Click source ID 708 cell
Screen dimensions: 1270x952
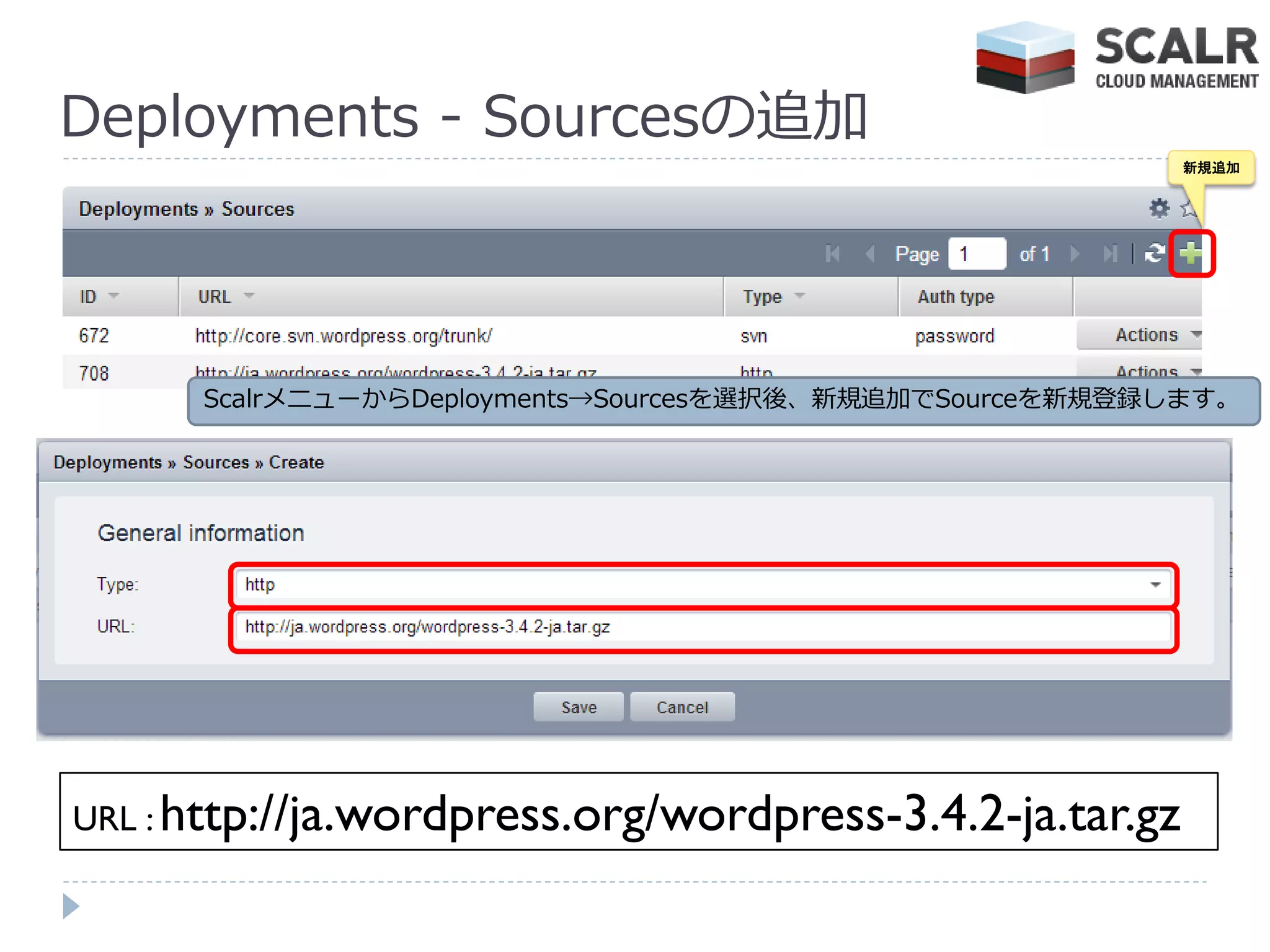click(94, 373)
